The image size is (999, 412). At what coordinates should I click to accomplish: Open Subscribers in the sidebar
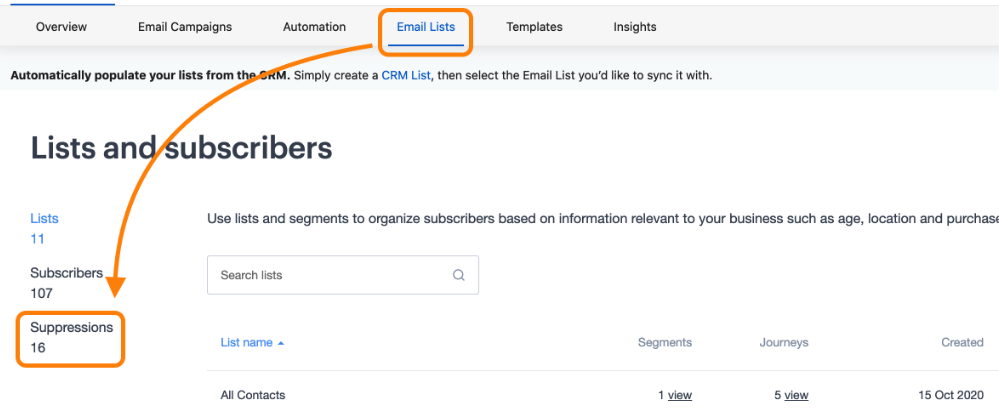click(x=66, y=273)
